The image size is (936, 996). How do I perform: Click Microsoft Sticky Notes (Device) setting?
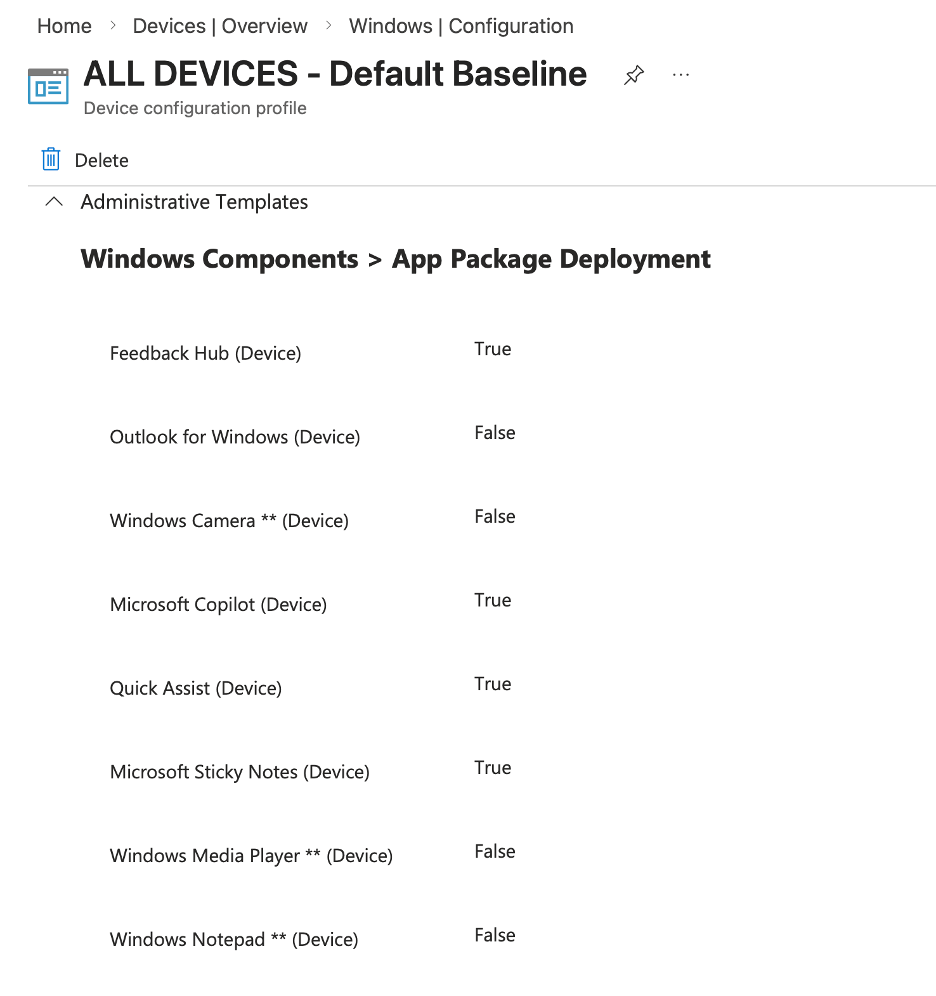coord(240,772)
